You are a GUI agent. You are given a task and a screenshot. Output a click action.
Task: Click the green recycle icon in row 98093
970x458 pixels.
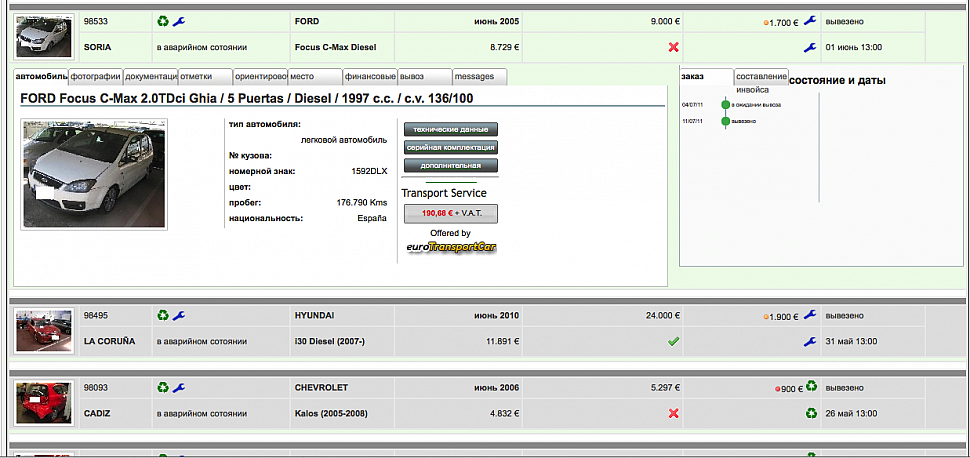tap(163, 387)
